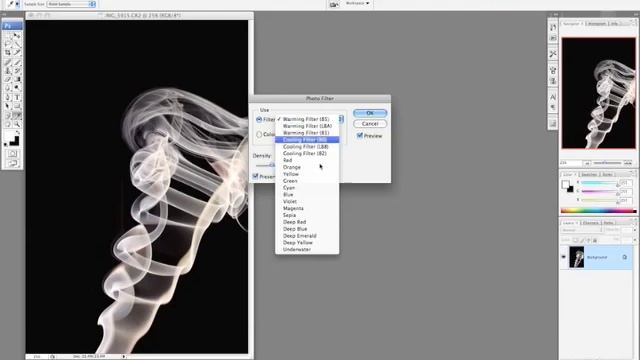This screenshot has width=640, height=360.
Task: Open Character panel from collapsed dock
Action: [553, 97]
